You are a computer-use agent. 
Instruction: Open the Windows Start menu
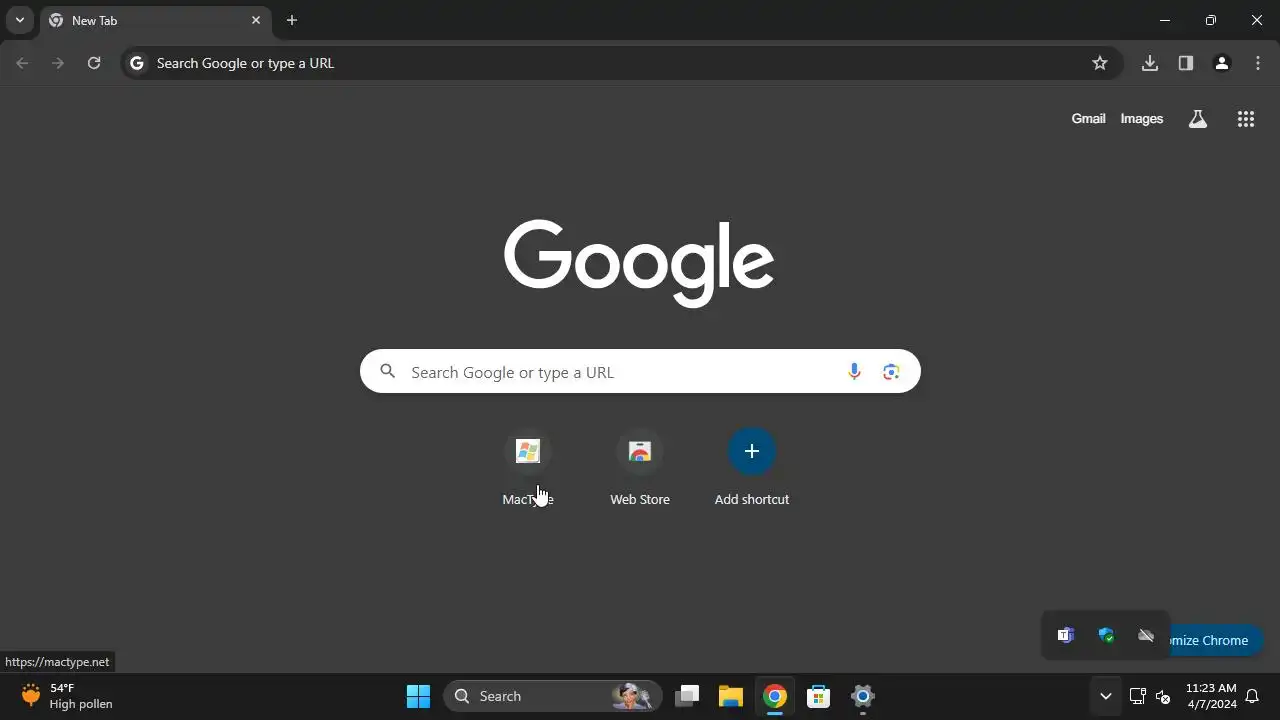coord(418,696)
